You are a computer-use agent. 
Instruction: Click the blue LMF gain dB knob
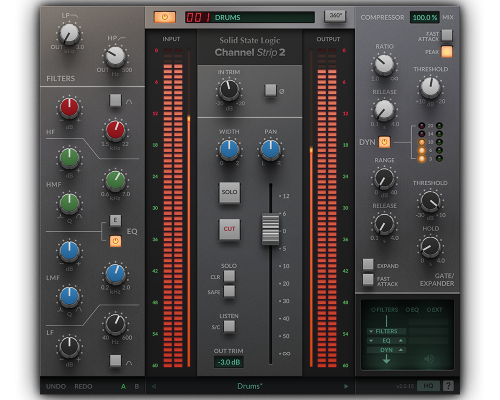point(69,251)
